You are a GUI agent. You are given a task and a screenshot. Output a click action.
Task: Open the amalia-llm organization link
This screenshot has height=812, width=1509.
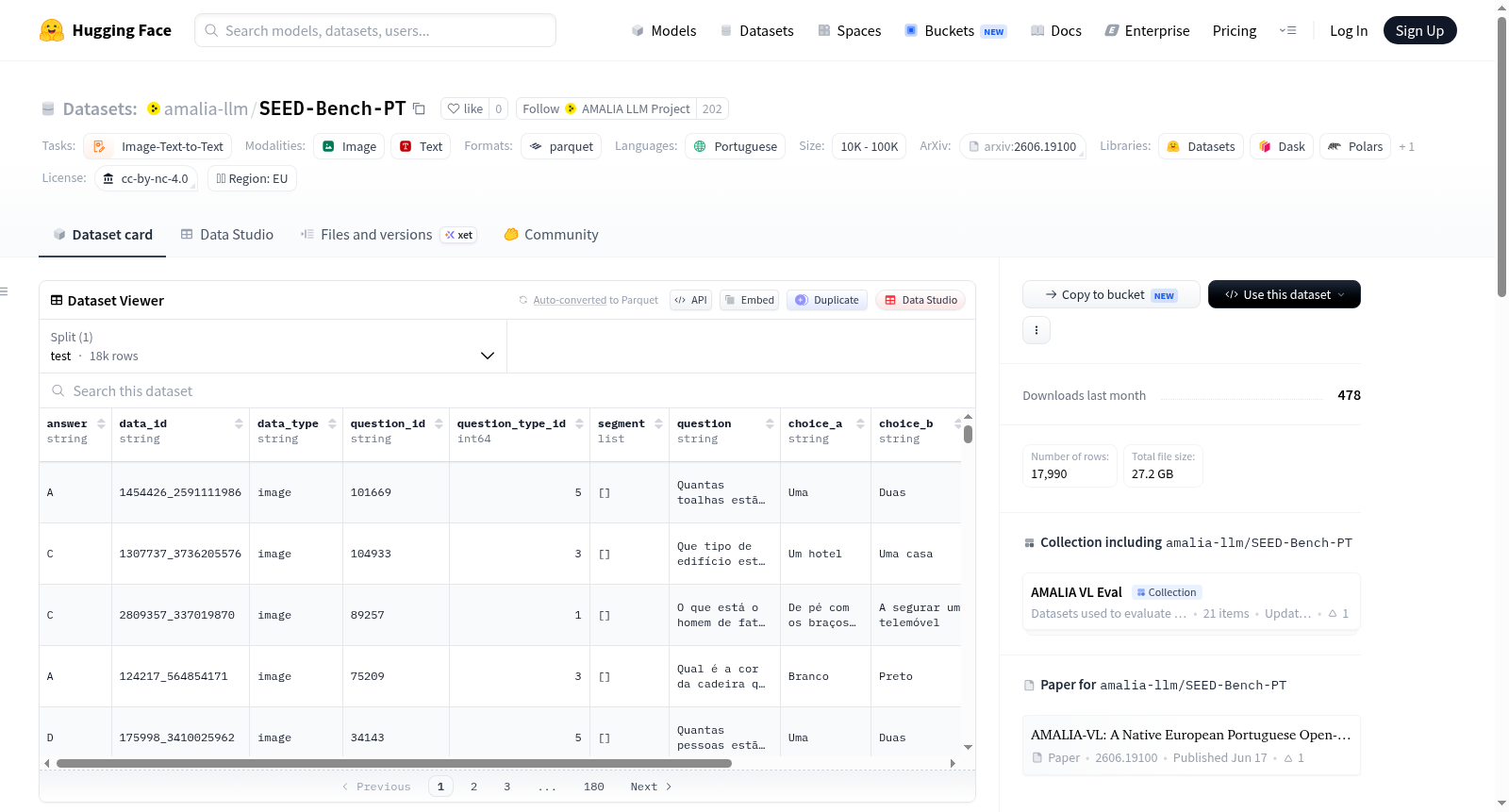point(206,108)
